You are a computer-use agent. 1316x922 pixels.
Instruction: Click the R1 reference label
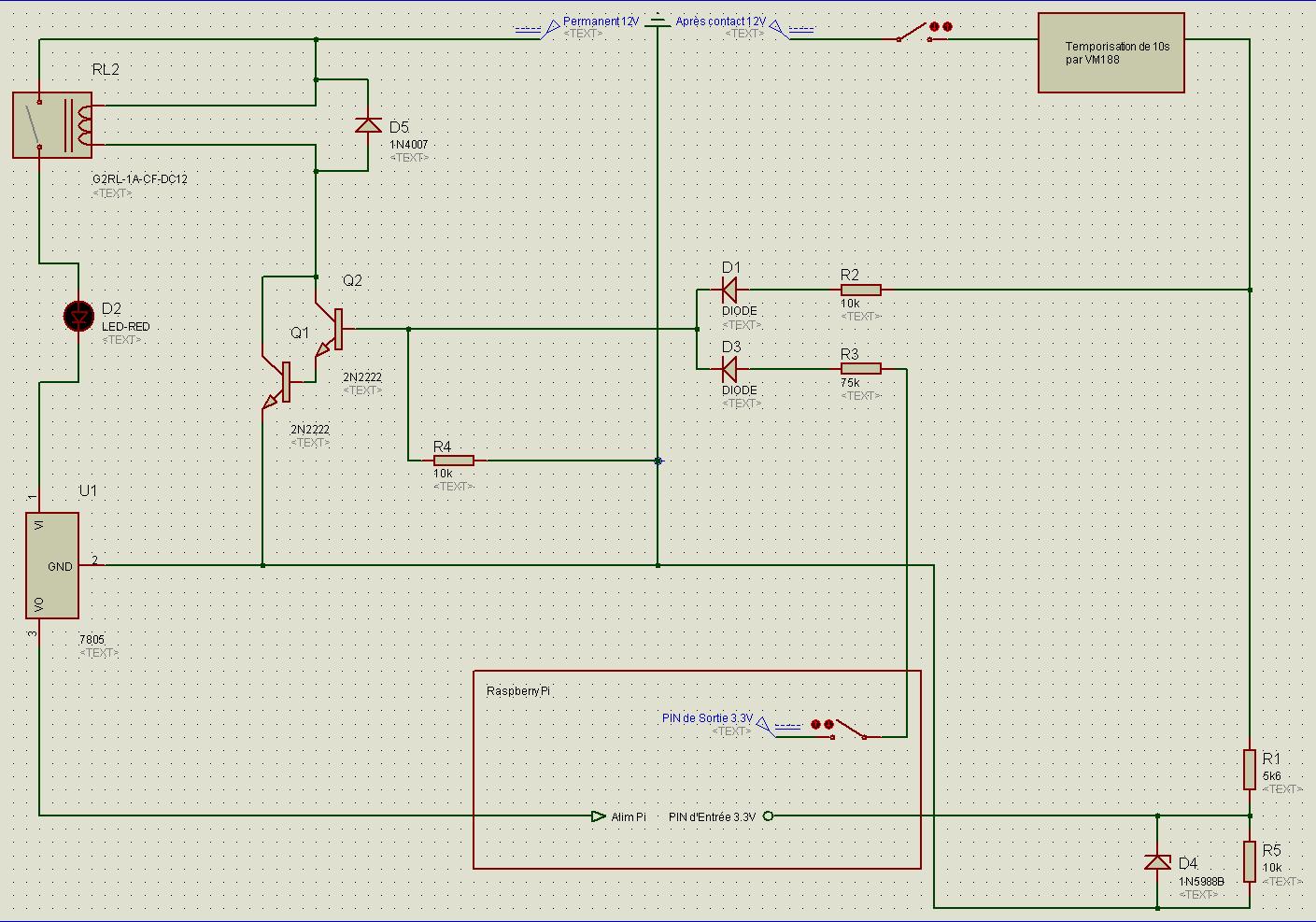pyautogui.click(x=1271, y=759)
